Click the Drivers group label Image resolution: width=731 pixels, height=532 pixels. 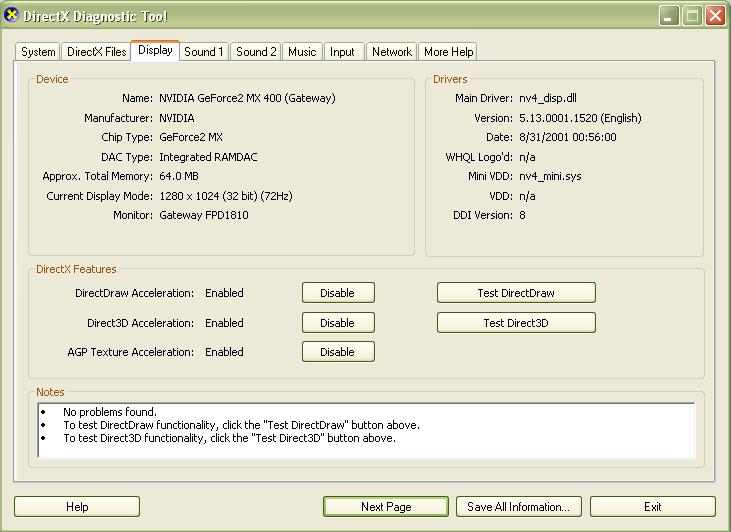coord(450,79)
